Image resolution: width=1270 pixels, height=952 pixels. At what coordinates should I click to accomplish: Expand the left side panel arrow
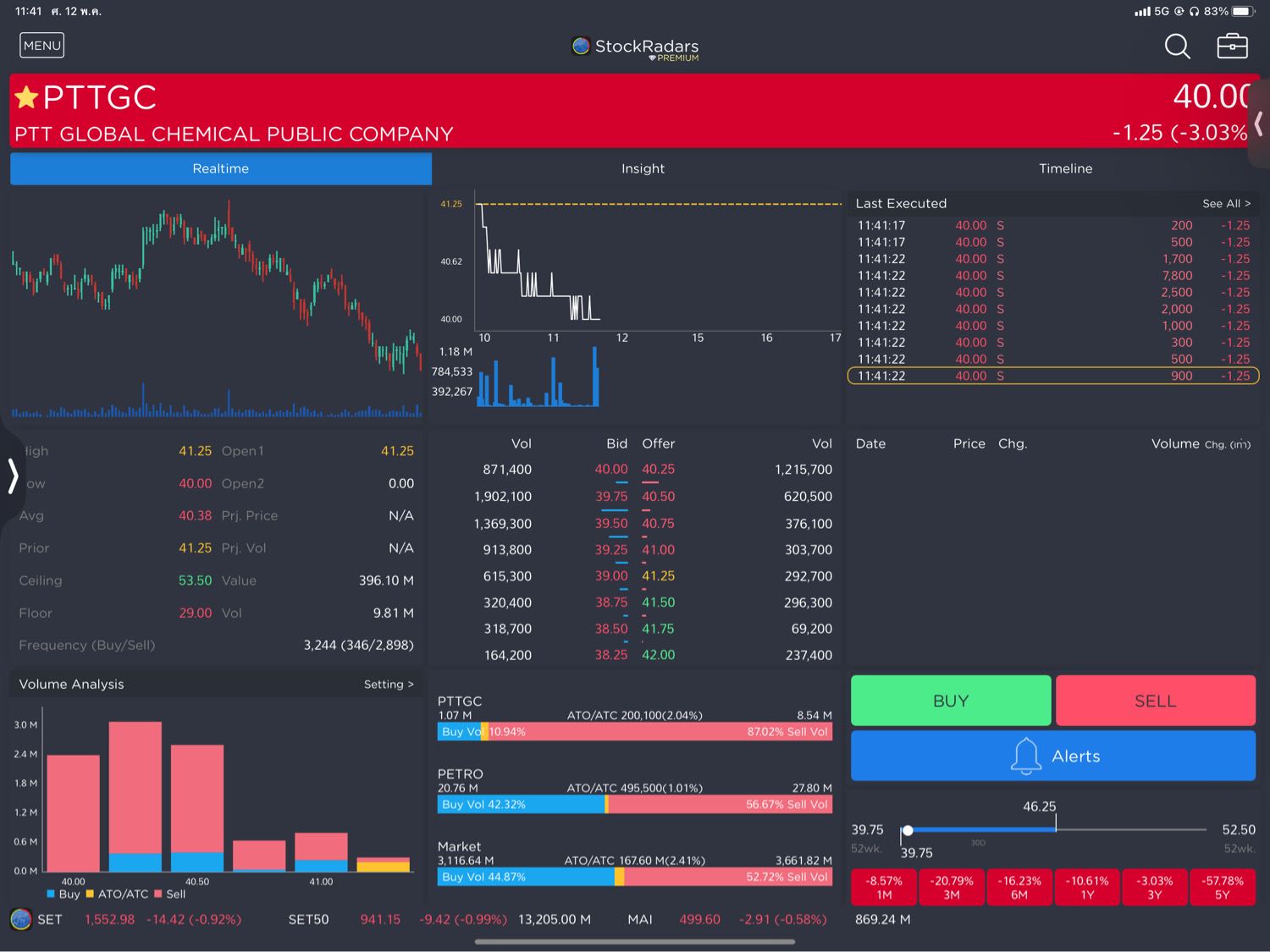pyautogui.click(x=12, y=476)
